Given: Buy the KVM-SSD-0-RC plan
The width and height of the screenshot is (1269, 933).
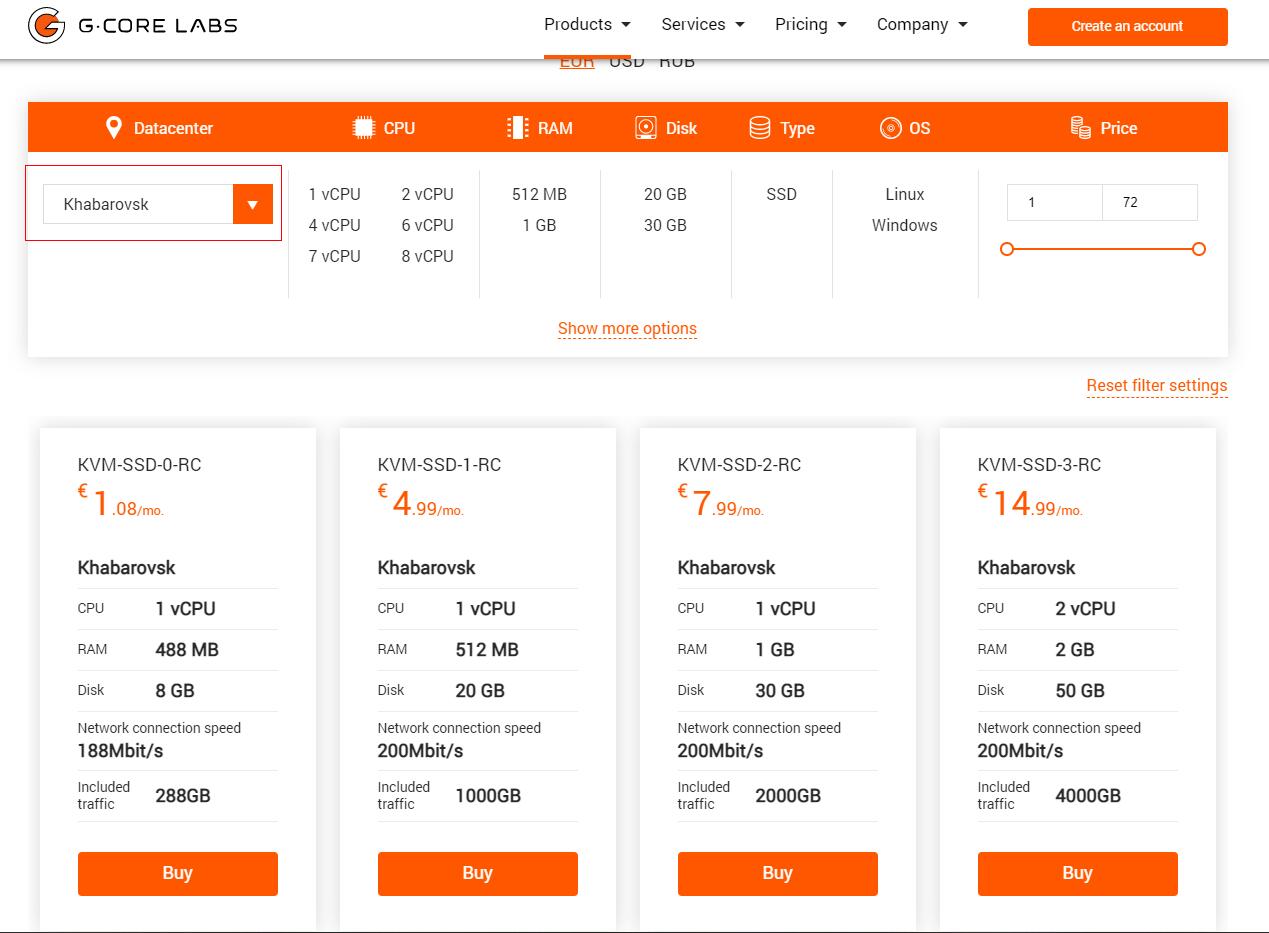Looking at the screenshot, I should click(x=178, y=873).
